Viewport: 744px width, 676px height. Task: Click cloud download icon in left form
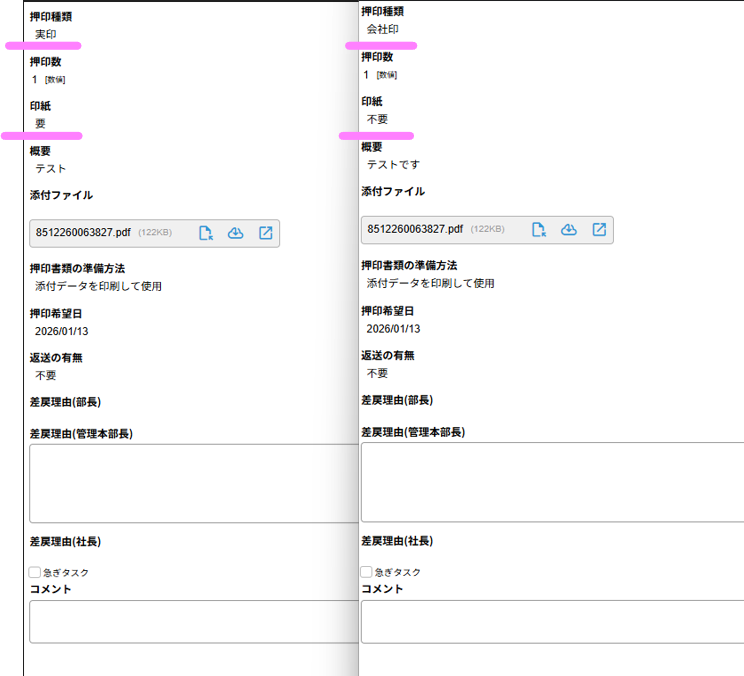coord(236,233)
